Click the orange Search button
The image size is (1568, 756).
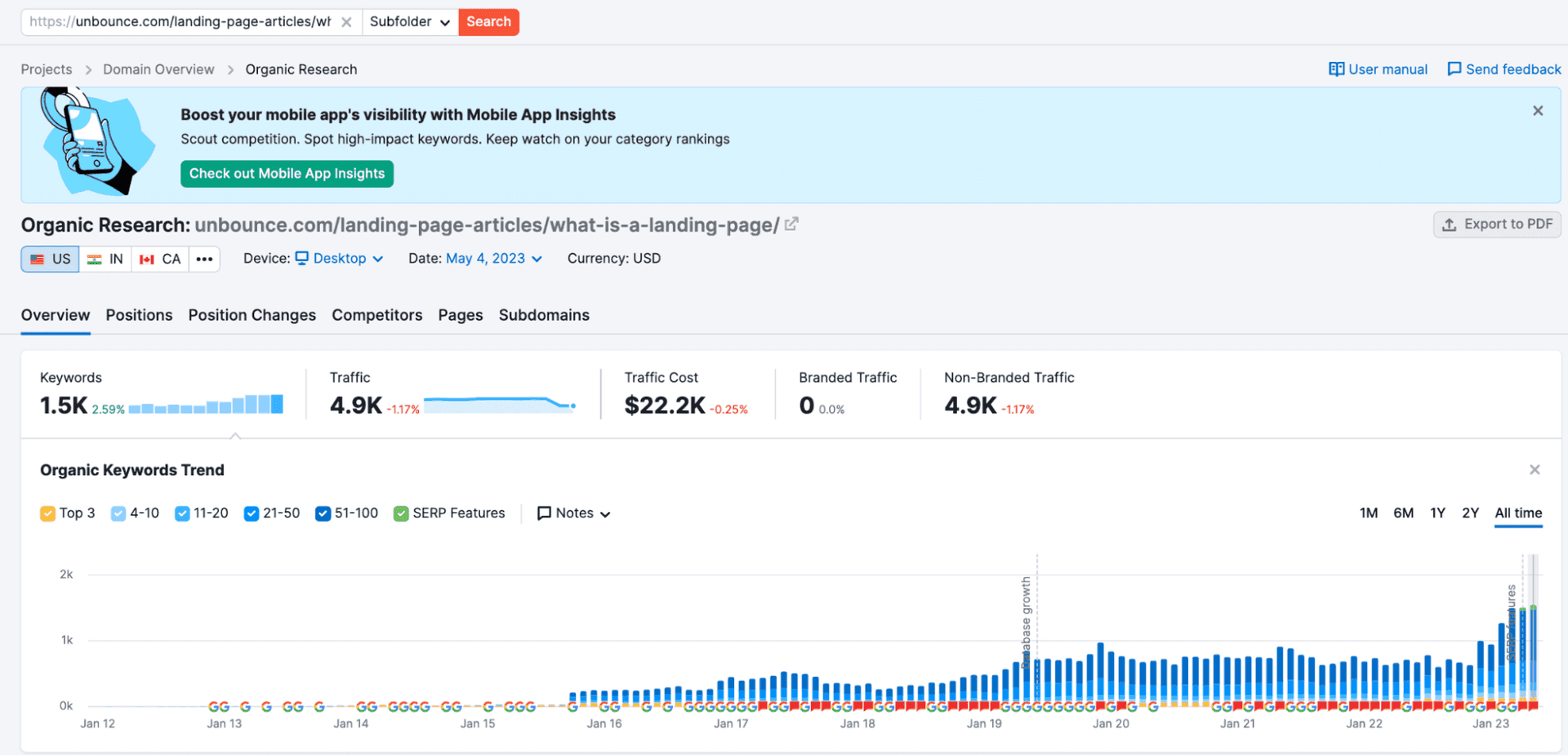[x=488, y=22]
